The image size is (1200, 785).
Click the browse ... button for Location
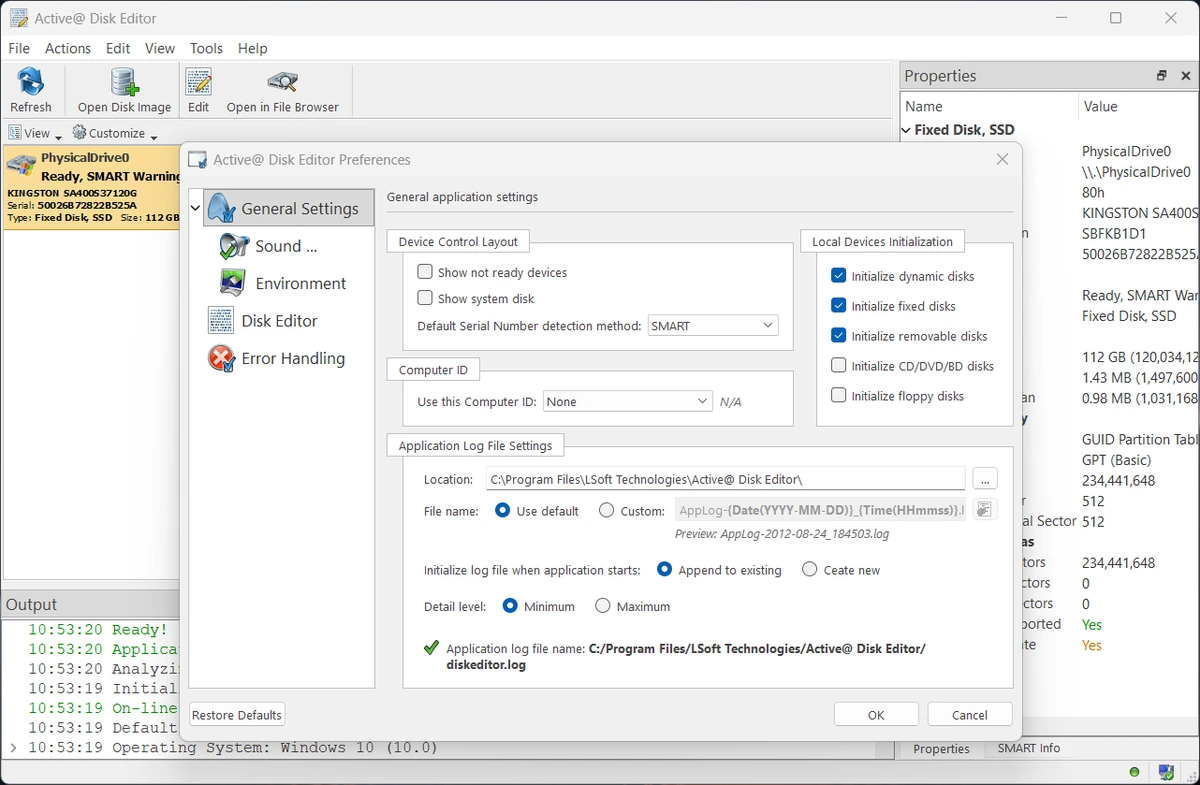pyautogui.click(x=985, y=479)
